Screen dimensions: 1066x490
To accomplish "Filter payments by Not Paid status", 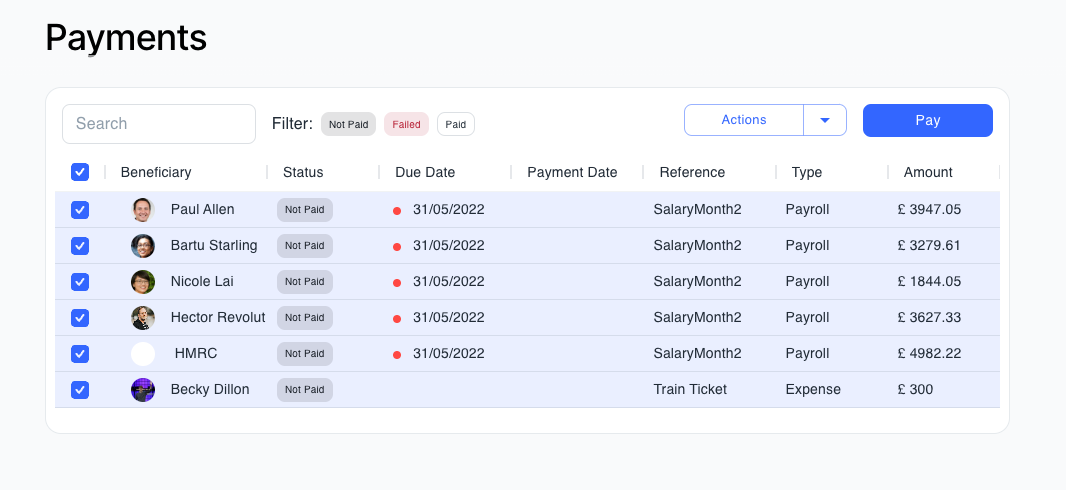I will click(x=349, y=125).
